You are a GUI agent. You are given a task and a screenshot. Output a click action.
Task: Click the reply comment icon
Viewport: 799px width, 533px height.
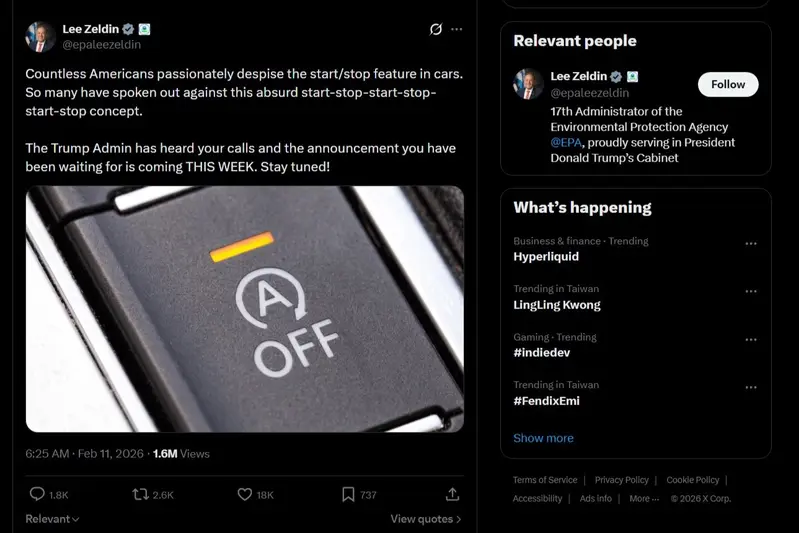pos(37,494)
